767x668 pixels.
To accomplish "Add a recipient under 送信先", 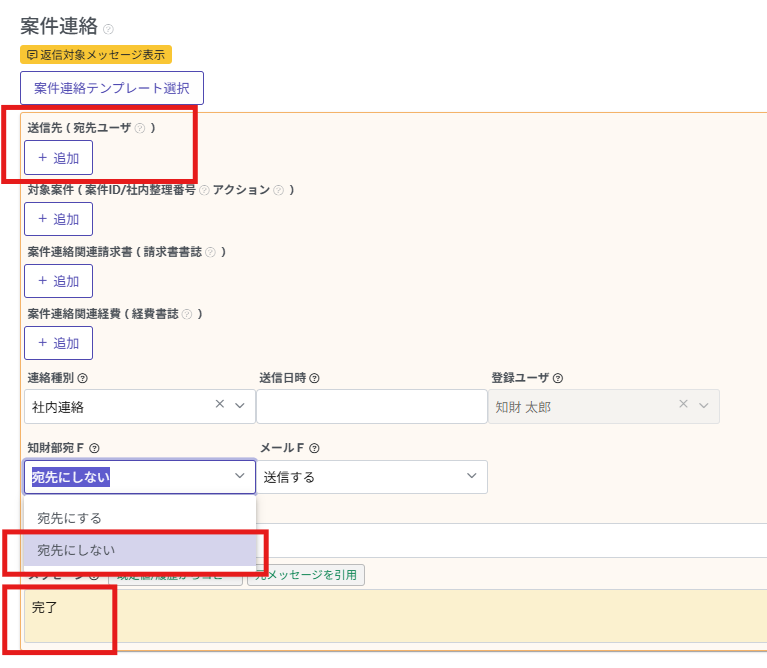I will pyautogui.click(x=58, y=158).
